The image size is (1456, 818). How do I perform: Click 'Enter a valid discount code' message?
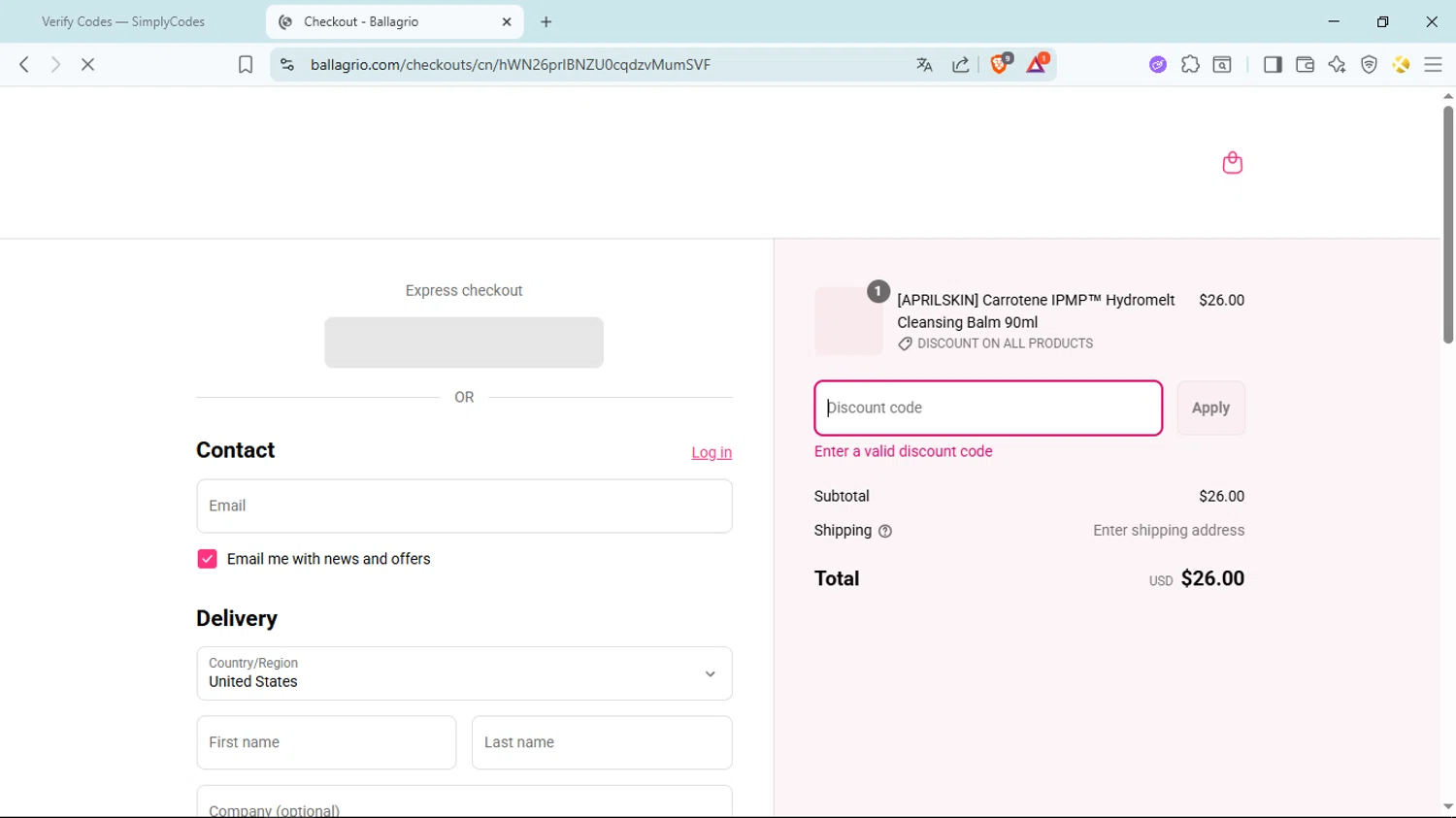pyautogui.click(x=903, y=451)
